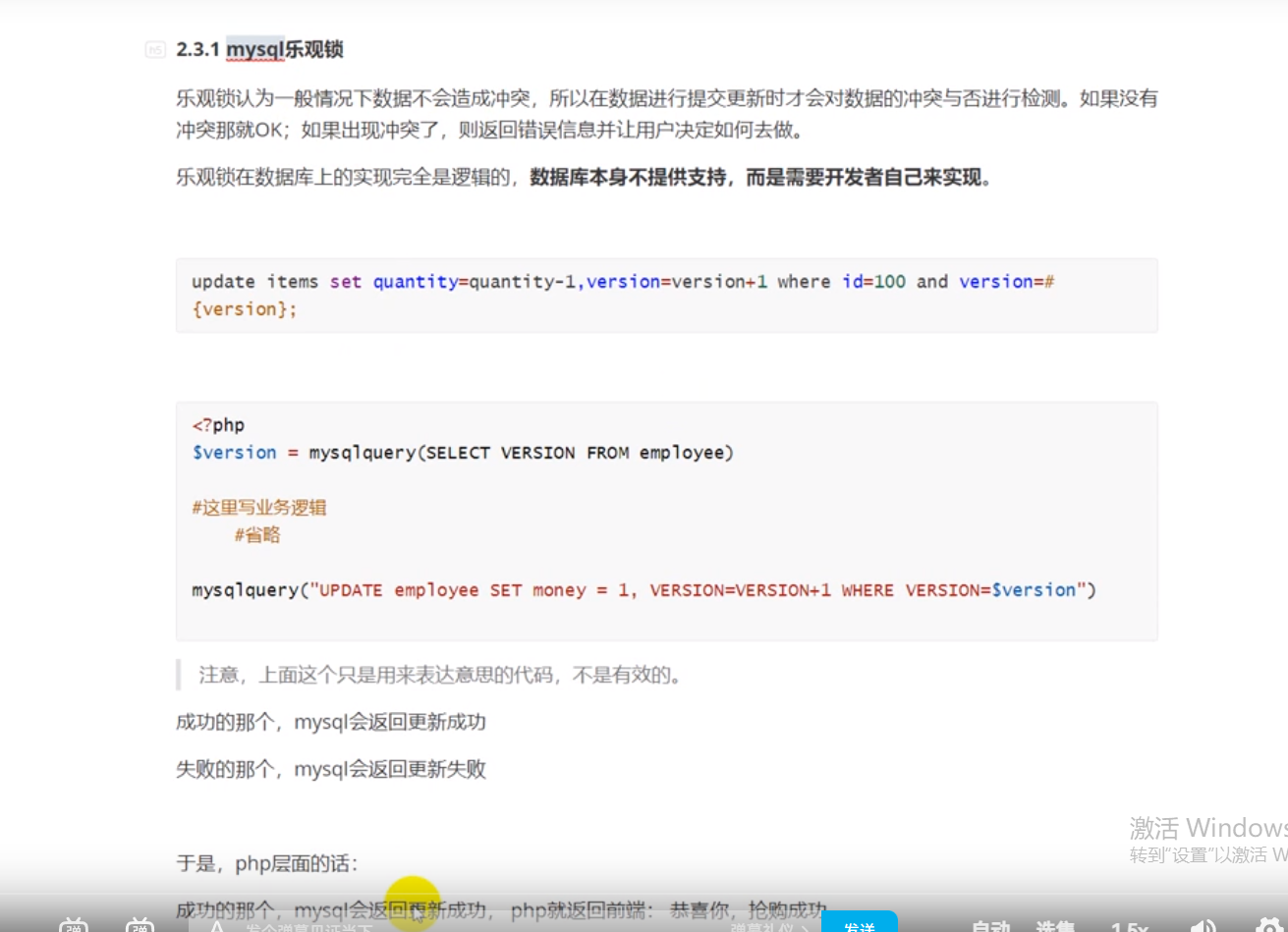
Task: Click the comment "#这里写业务逻辑"
Action: tap(259, 508)
